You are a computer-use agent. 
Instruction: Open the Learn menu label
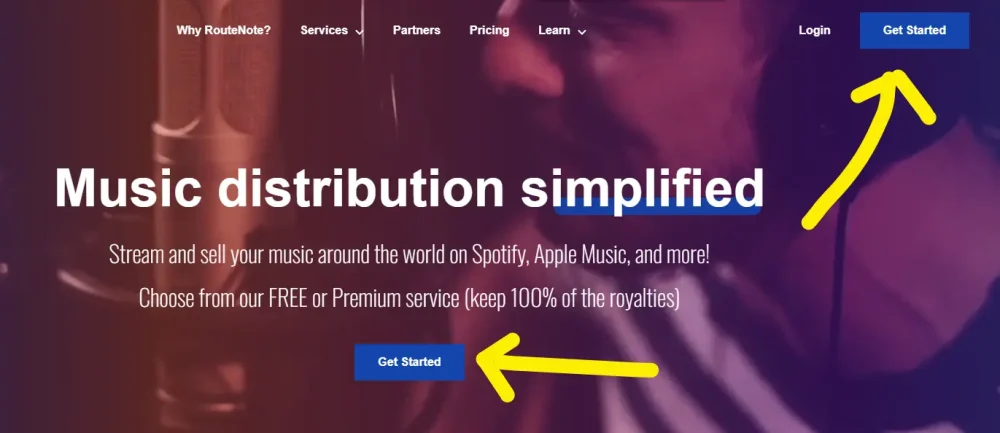pyautogui.click(x=554, y=30)
